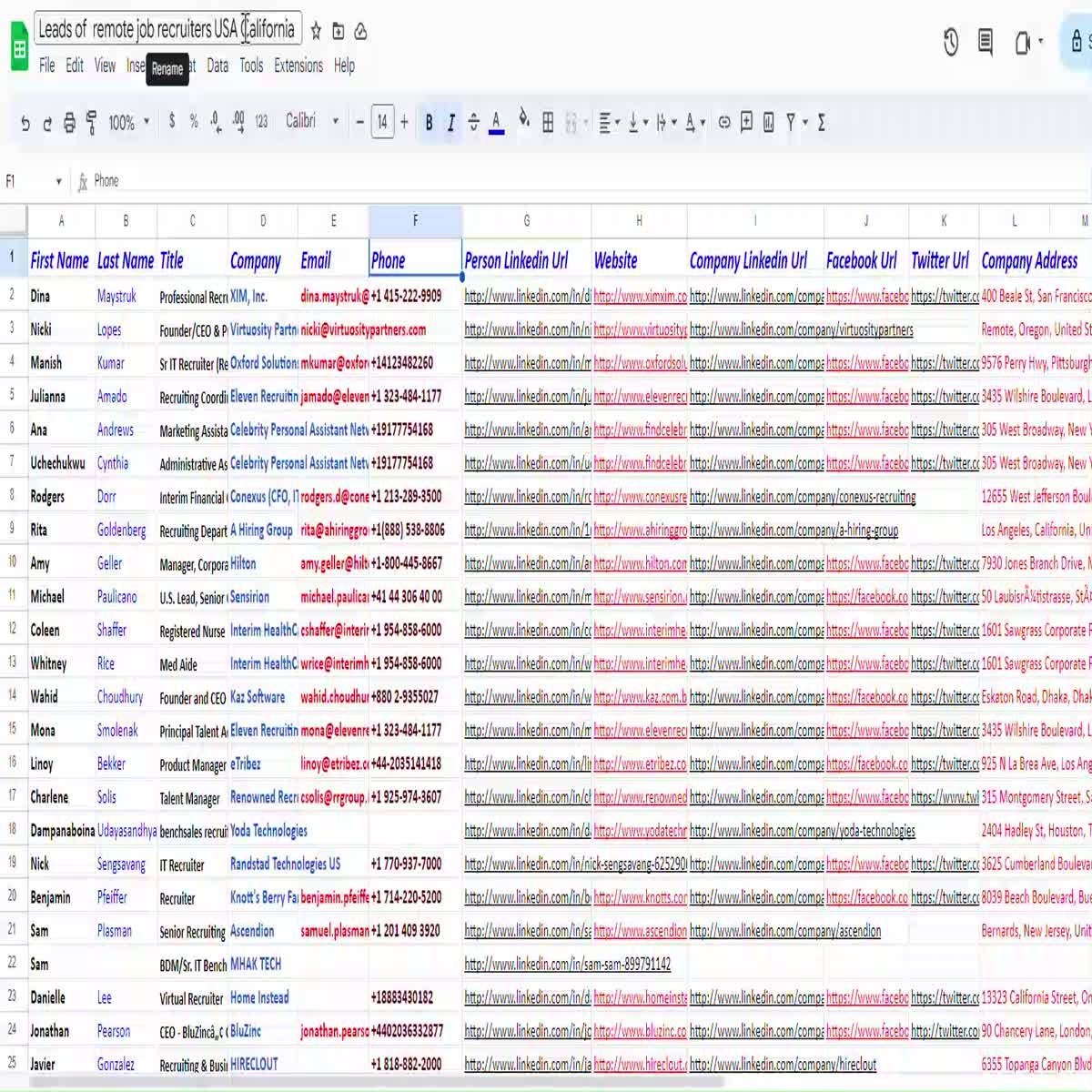
Task: Open the zoom 100% dropdown
Action: 128,123
